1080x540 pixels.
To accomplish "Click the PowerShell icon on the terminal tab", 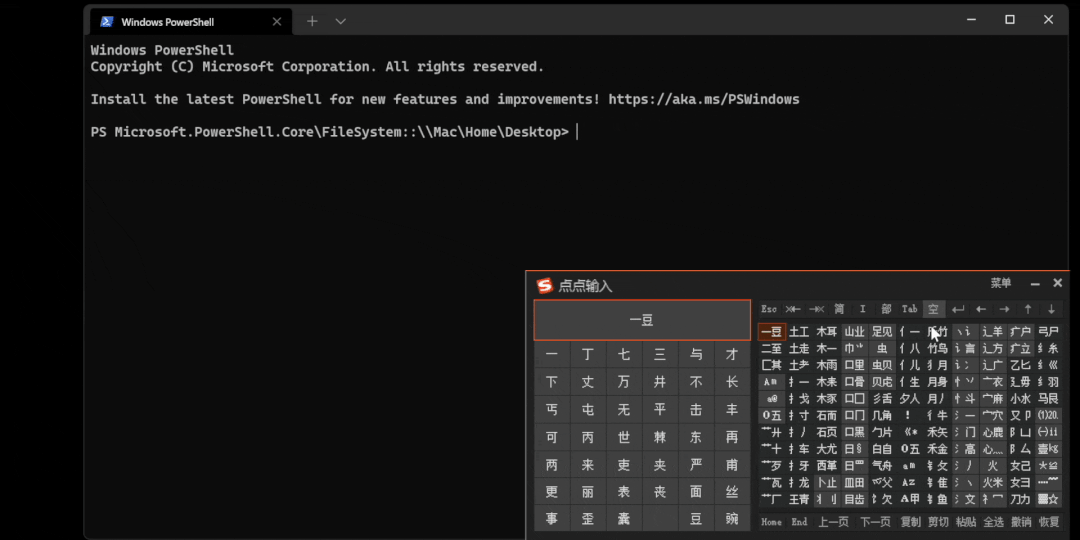I will tap(106, 21).
